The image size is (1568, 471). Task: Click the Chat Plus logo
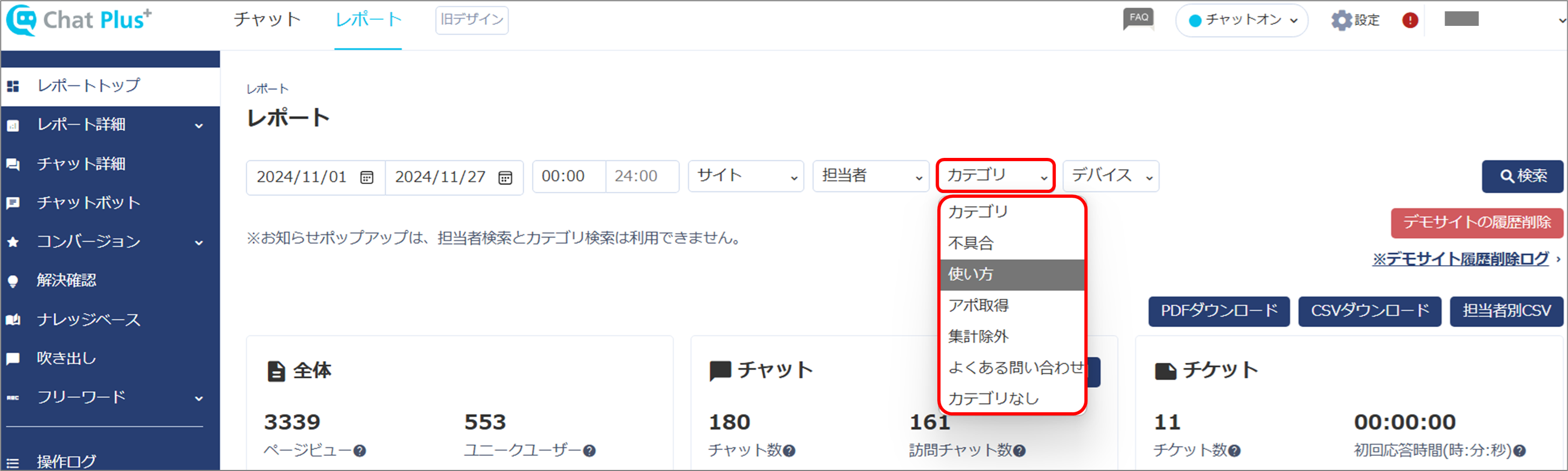coord(79,19)
